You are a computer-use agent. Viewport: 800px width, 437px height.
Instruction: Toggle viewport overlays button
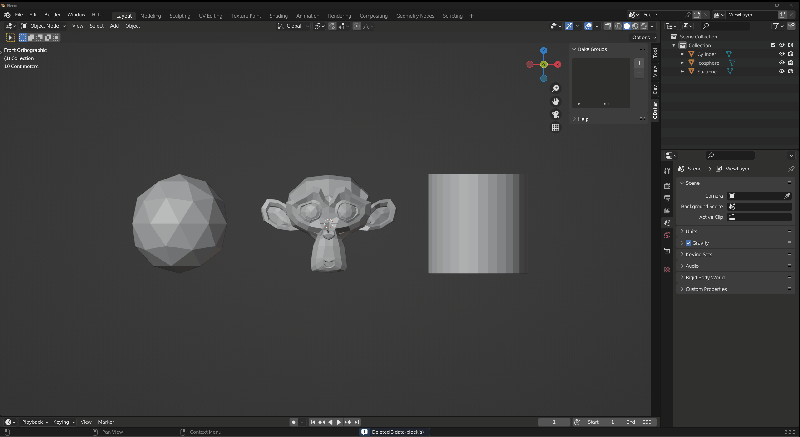coord(588,26)
